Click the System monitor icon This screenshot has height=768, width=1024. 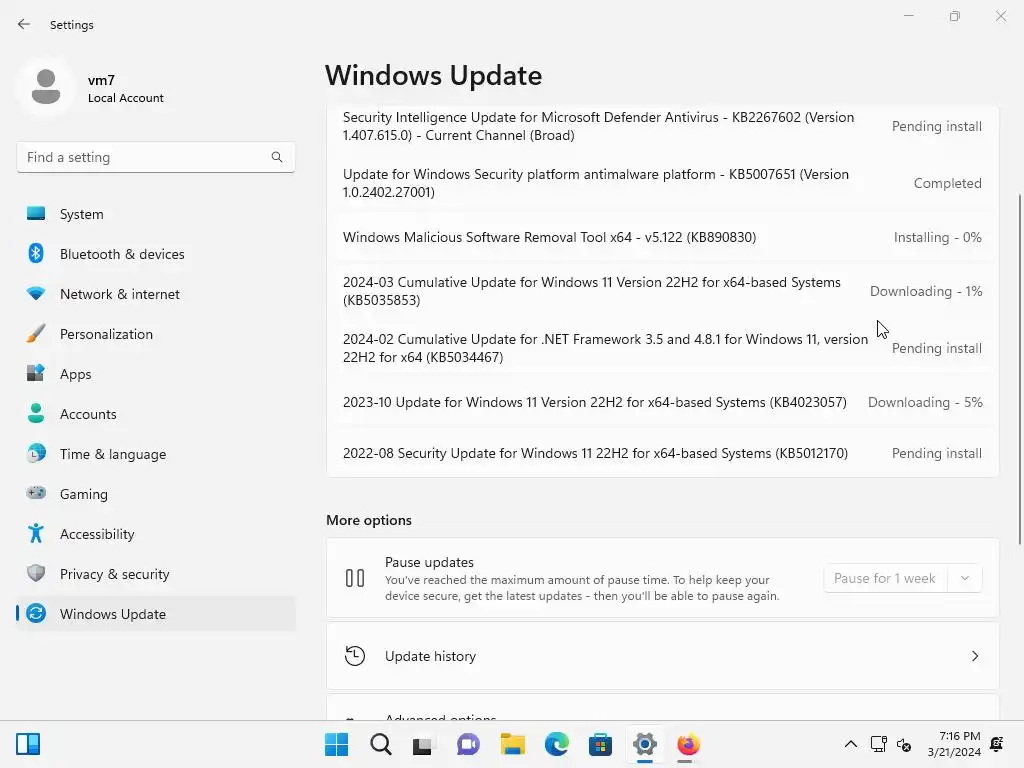[x=36, y=214]
